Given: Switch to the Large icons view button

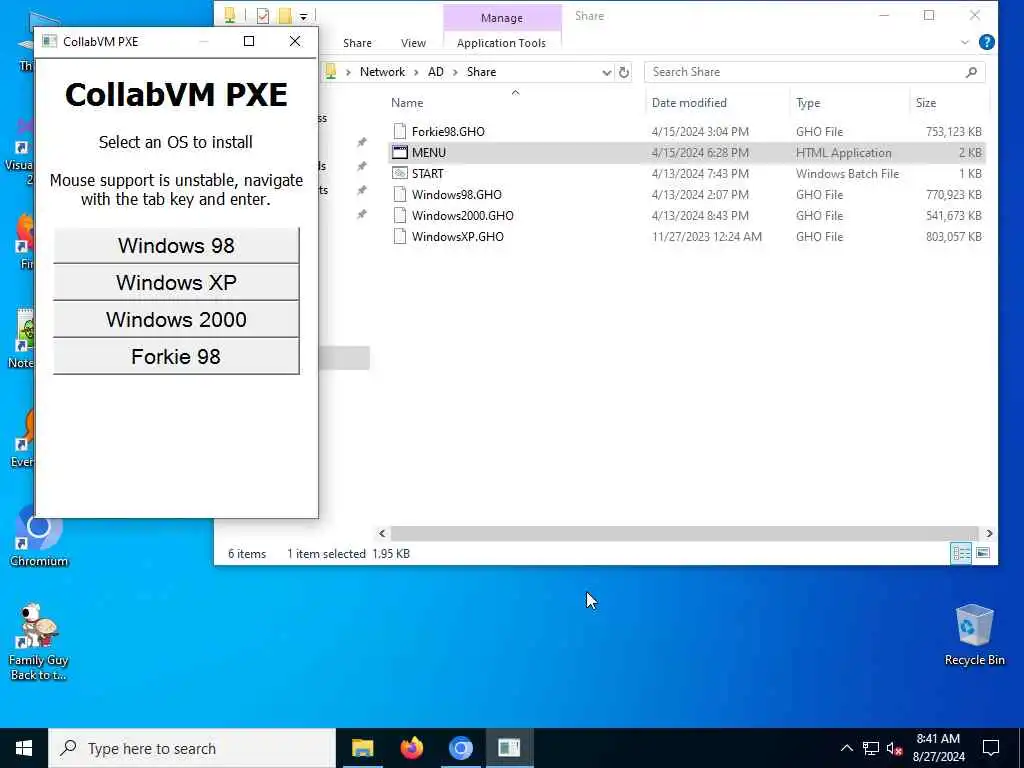Looking at the screenshot, I should click(x=983, y=554).
